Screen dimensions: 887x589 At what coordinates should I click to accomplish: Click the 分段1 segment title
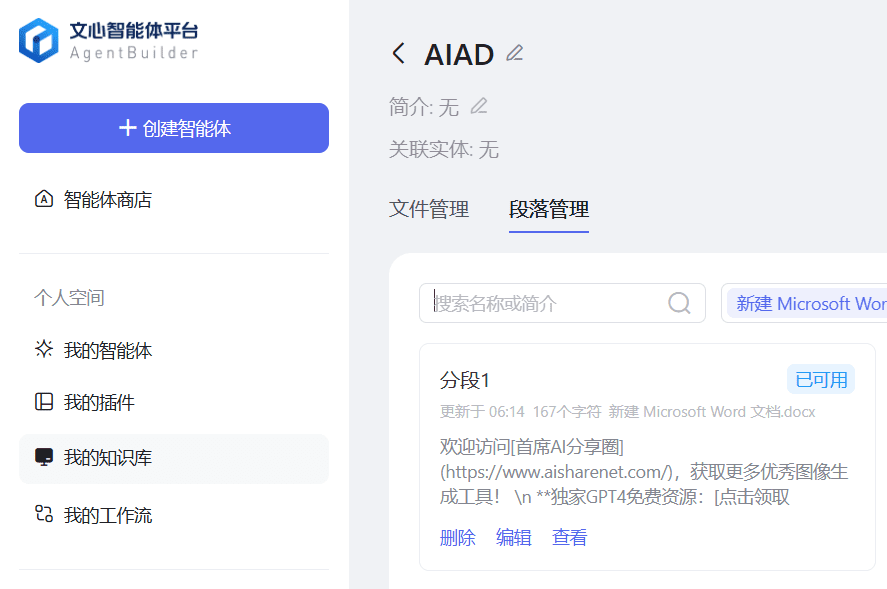tap(464, 380)
